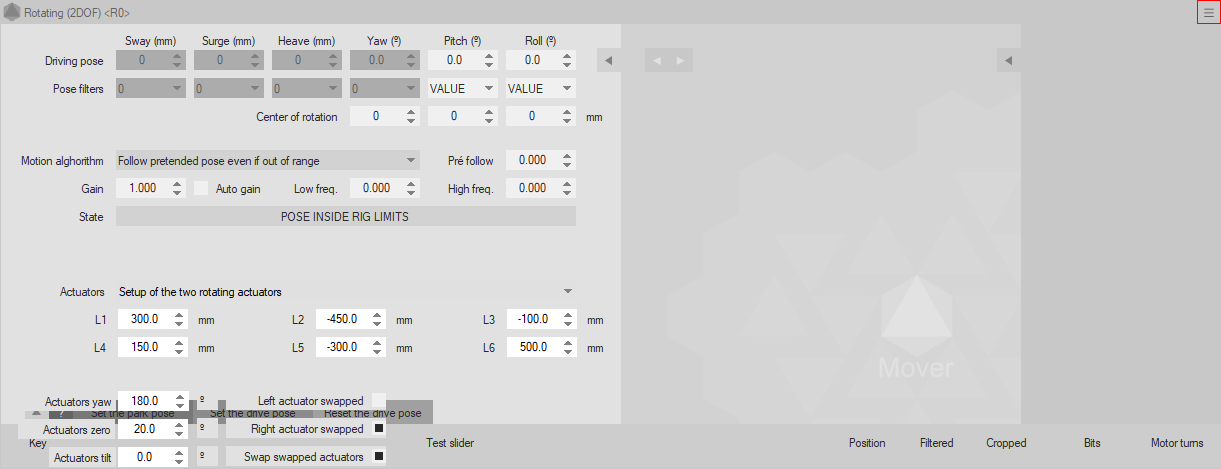Viewport: 1221px width, 469px height.
Task: Click the Motor turns column header
Action: click(1177, 443)
